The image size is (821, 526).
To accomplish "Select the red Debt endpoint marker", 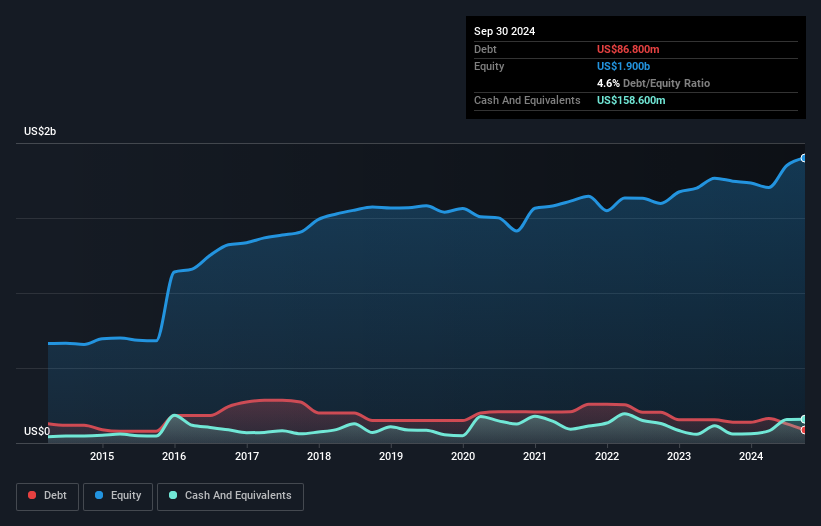I will click(x=804, y=430).
